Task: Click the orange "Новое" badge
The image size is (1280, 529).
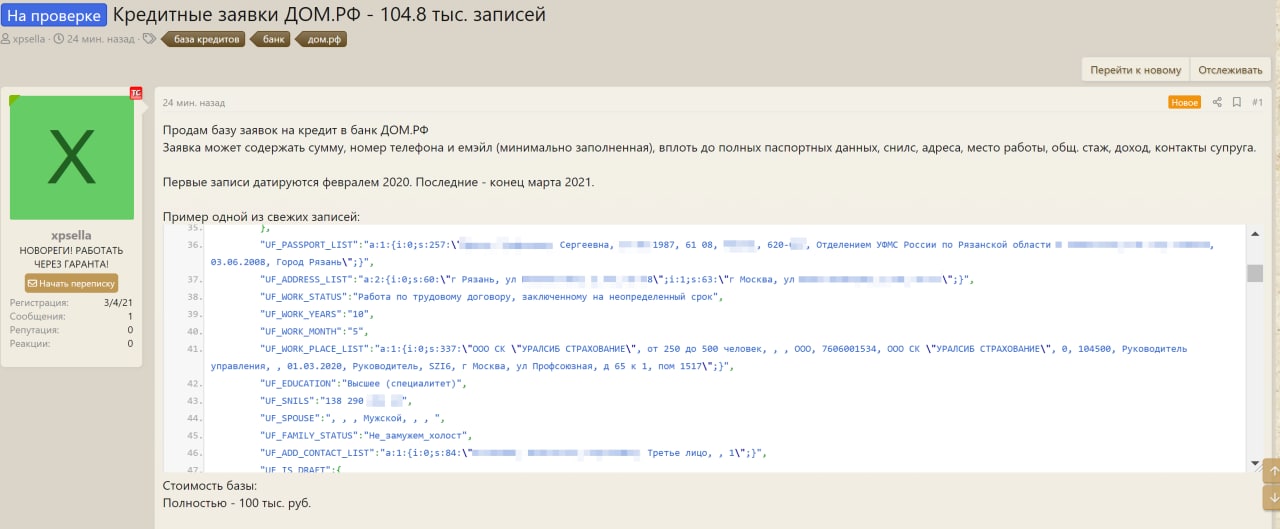Action: coord(1184,102)
